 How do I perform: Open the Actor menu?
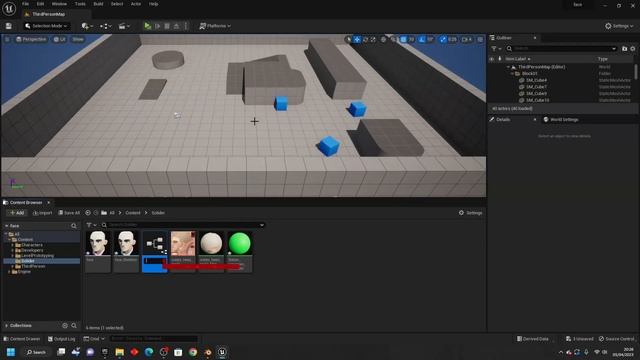[x=136, y=4]
